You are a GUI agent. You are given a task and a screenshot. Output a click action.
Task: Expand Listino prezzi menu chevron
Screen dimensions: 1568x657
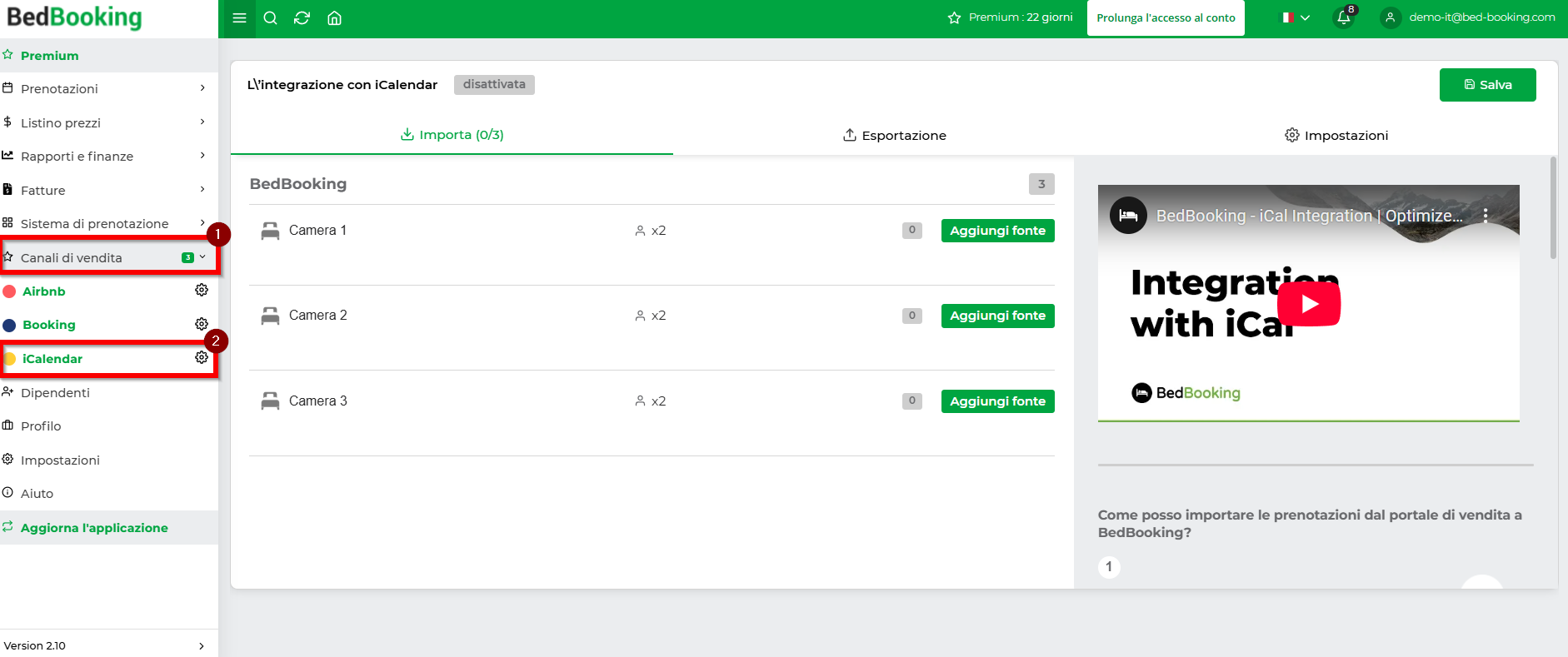pos(202,122)
